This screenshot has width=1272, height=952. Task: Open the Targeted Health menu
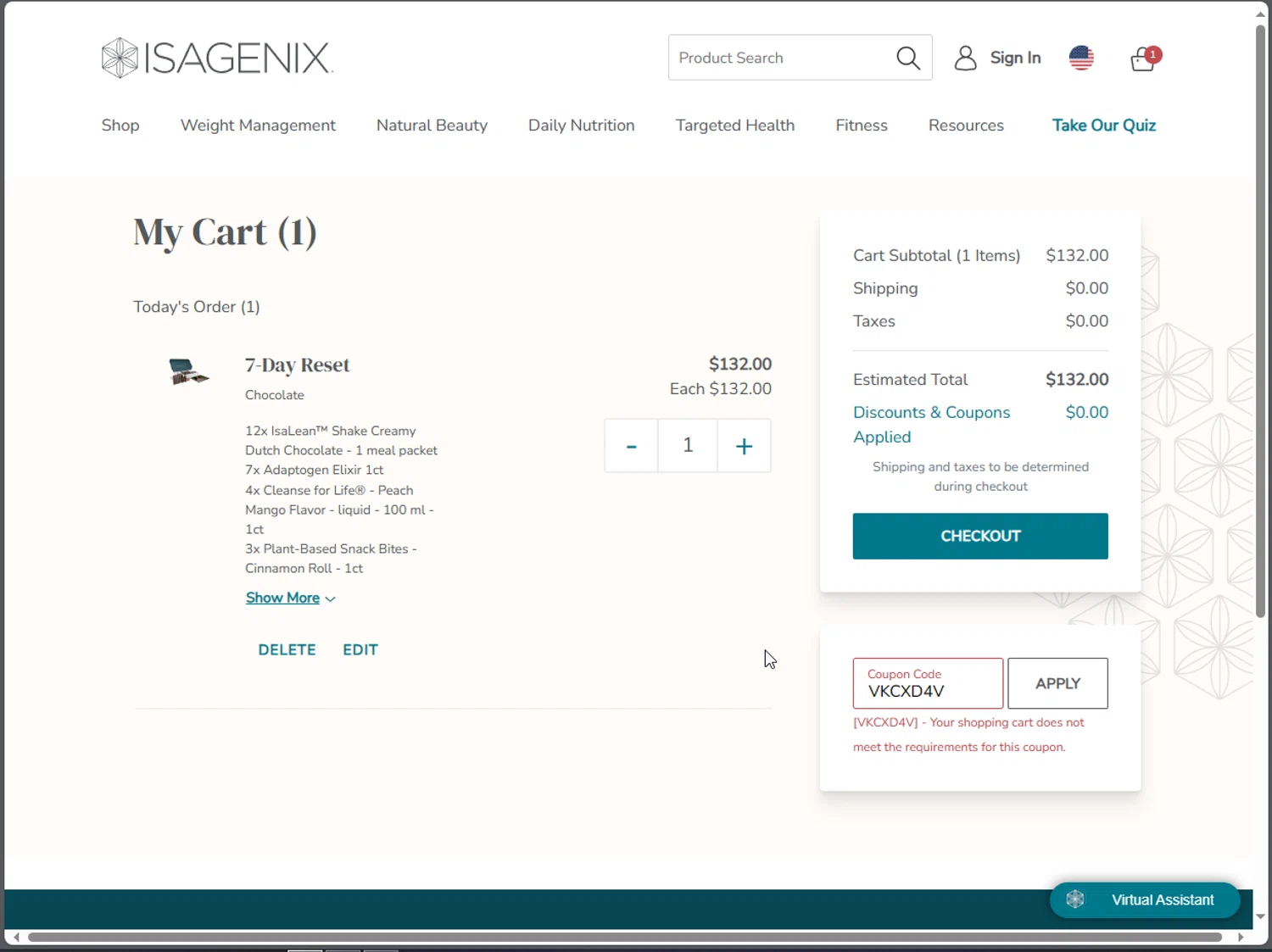pyautogui.click(x=735, y=125)
